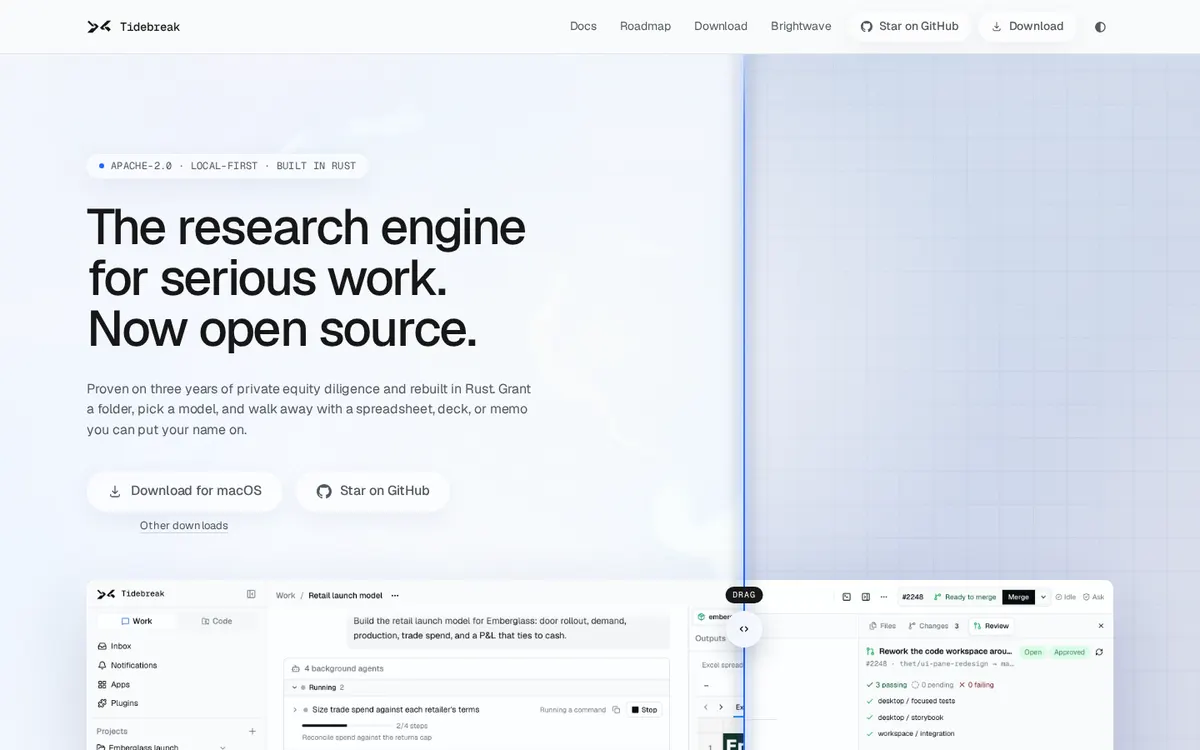Toggle the dark mode theme icon
The height and width of the screenshot is (750, 1200).
(1100, 27)
